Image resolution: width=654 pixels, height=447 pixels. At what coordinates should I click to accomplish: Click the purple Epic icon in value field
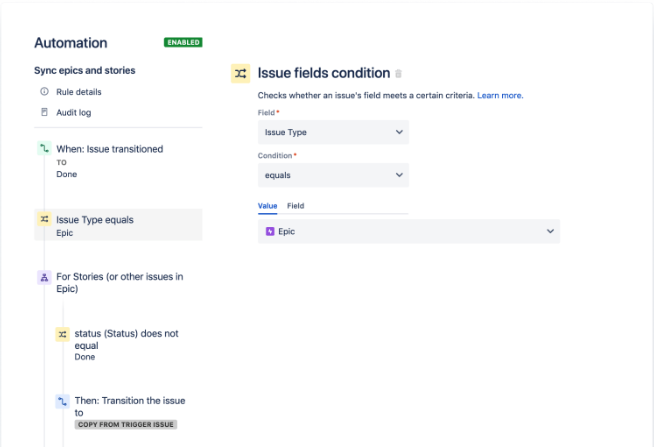click(x=269, y=231)
